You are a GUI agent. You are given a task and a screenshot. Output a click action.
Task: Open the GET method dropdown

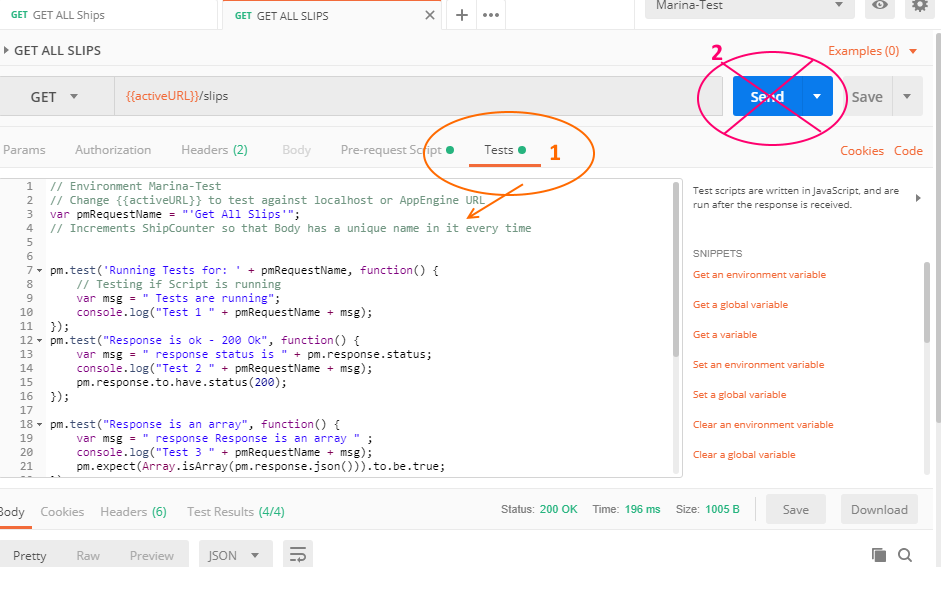coord(55,97)
